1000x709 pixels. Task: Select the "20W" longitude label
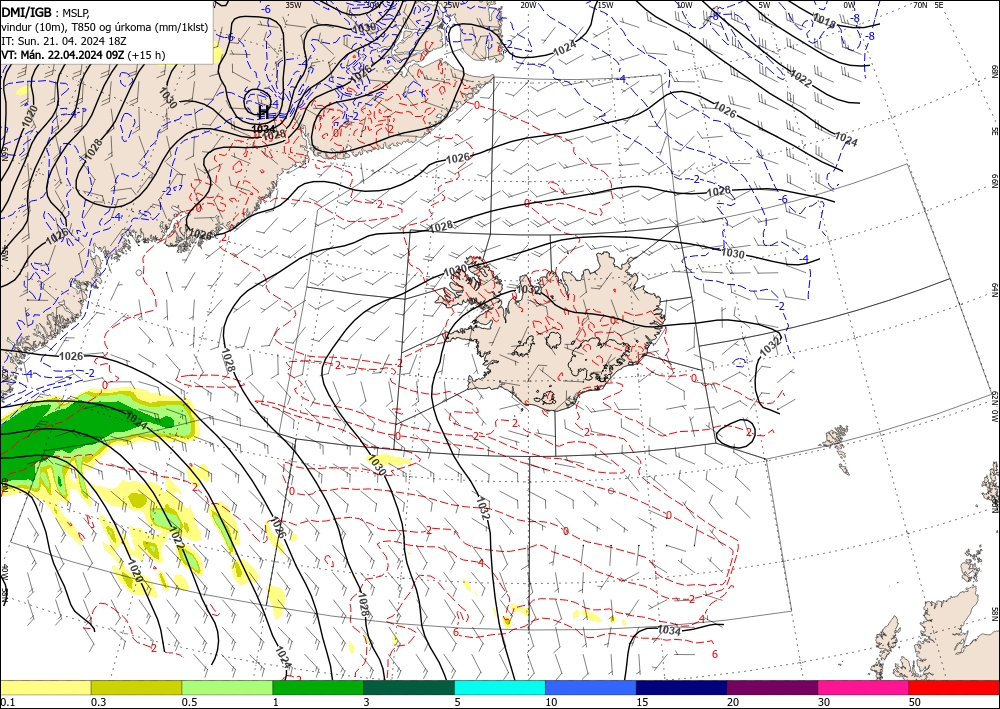528,5
